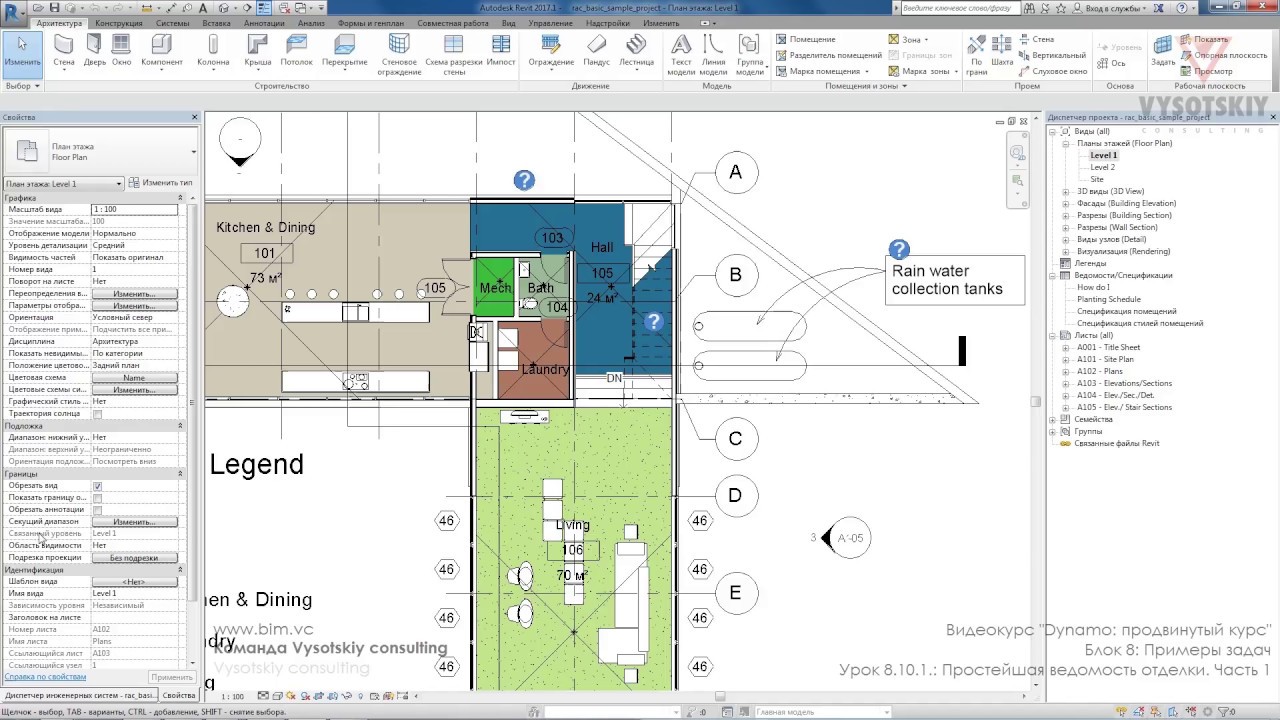Open the floor plan type selector dropdown
The image size is (1280, 720).
[101, 152]
